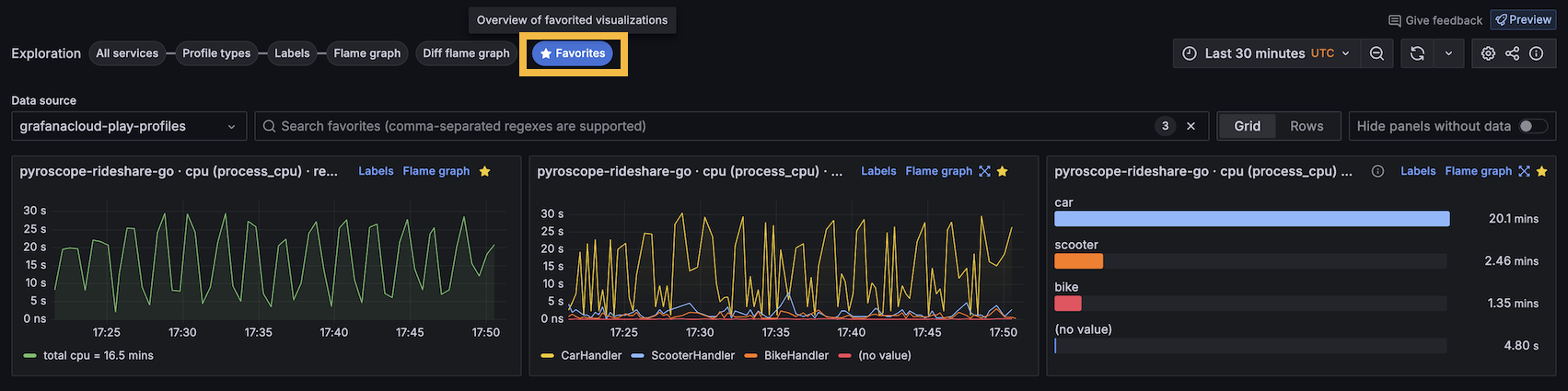Viewport: 1568px width, 391px height.
Task: Click the CarHandler legend color swatch
Action: 547,356
